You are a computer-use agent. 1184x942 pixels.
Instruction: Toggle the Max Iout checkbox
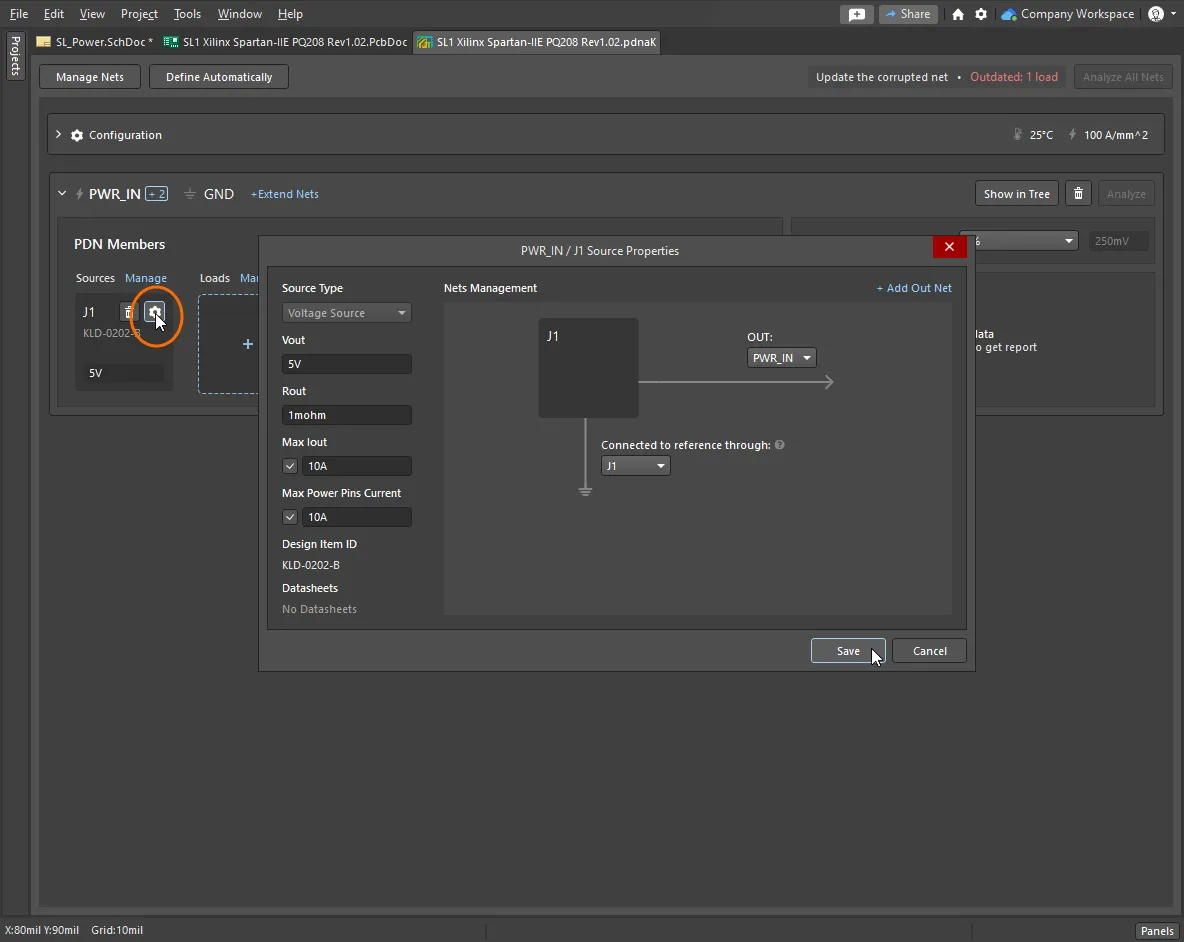pos(290,466)
